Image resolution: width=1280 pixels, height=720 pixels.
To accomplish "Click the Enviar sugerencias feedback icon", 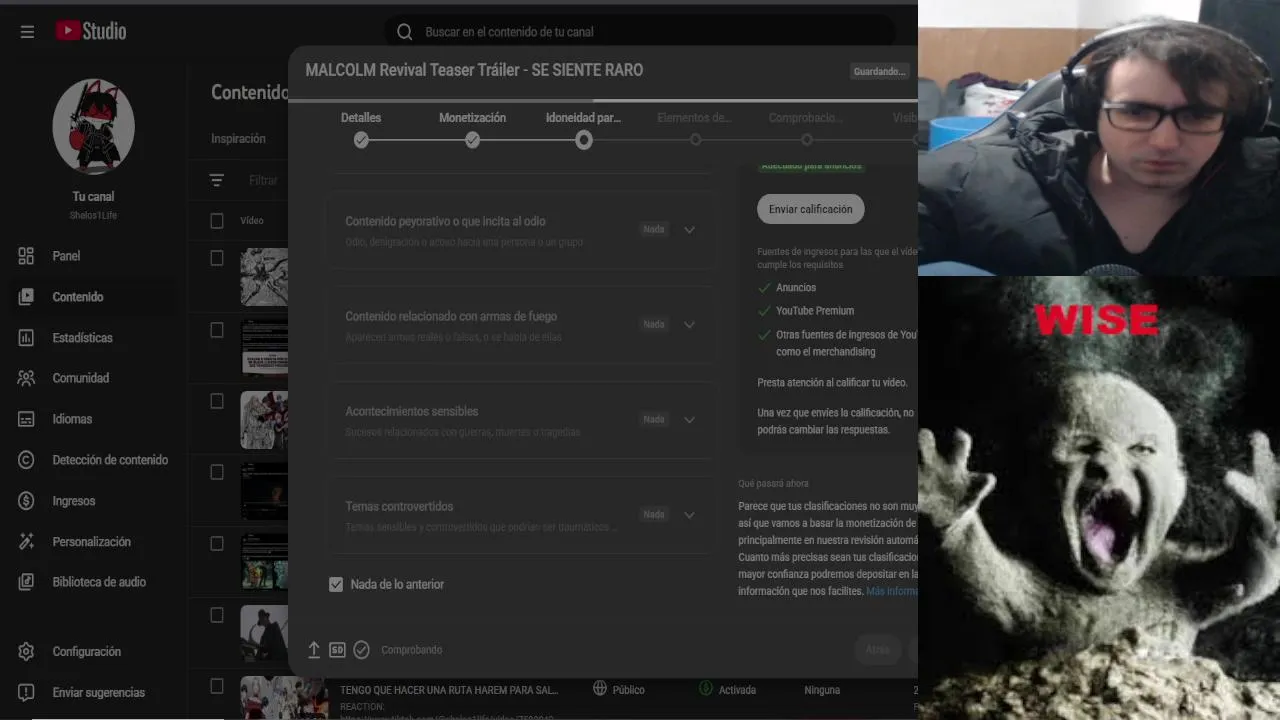I will click(26, 692).
